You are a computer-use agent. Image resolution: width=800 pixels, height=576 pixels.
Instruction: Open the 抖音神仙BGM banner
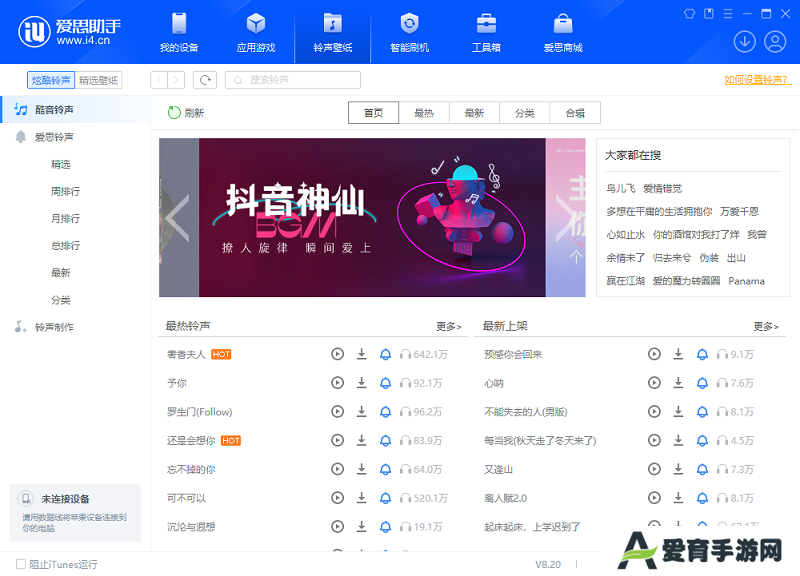pos(372,217)
